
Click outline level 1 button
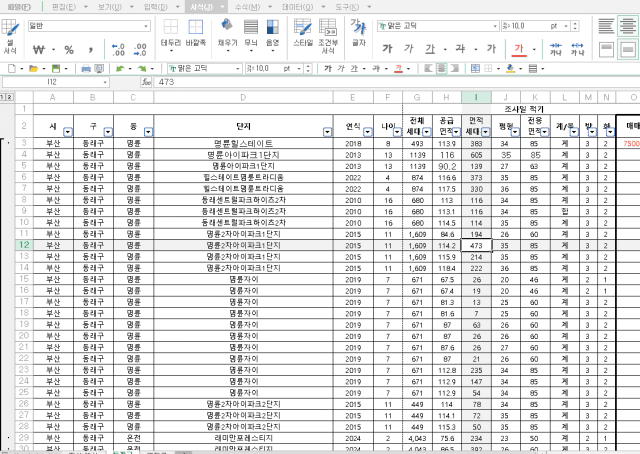tap(2, 97)
